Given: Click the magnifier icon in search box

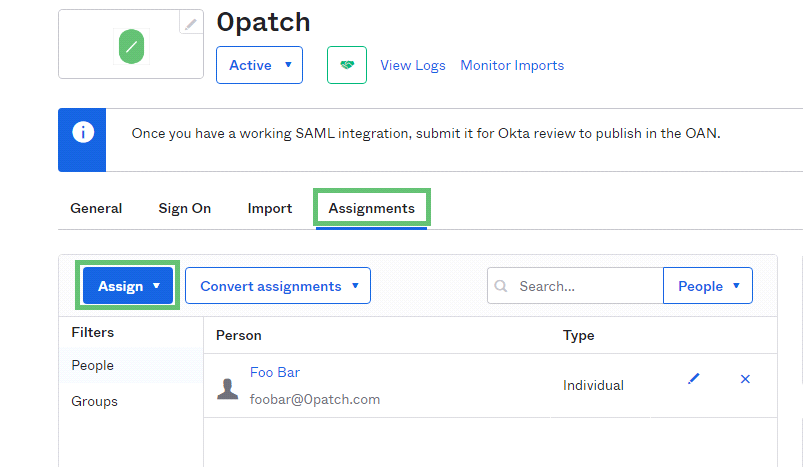Looking at the screenshot, I should [x=501, y=286].
